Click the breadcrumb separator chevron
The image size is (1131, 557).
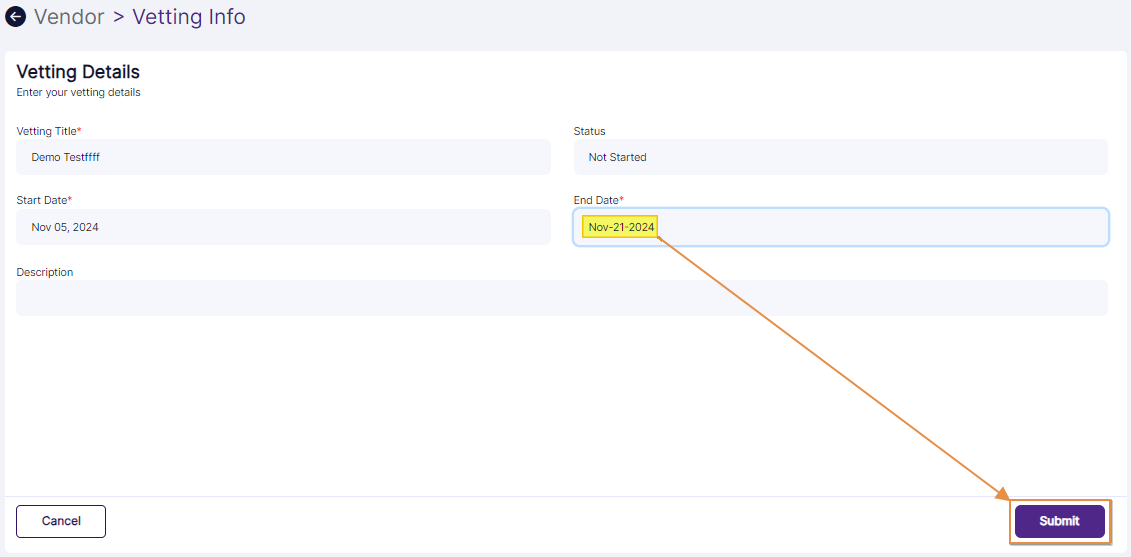pyautogui.click(x=118, y=18)
